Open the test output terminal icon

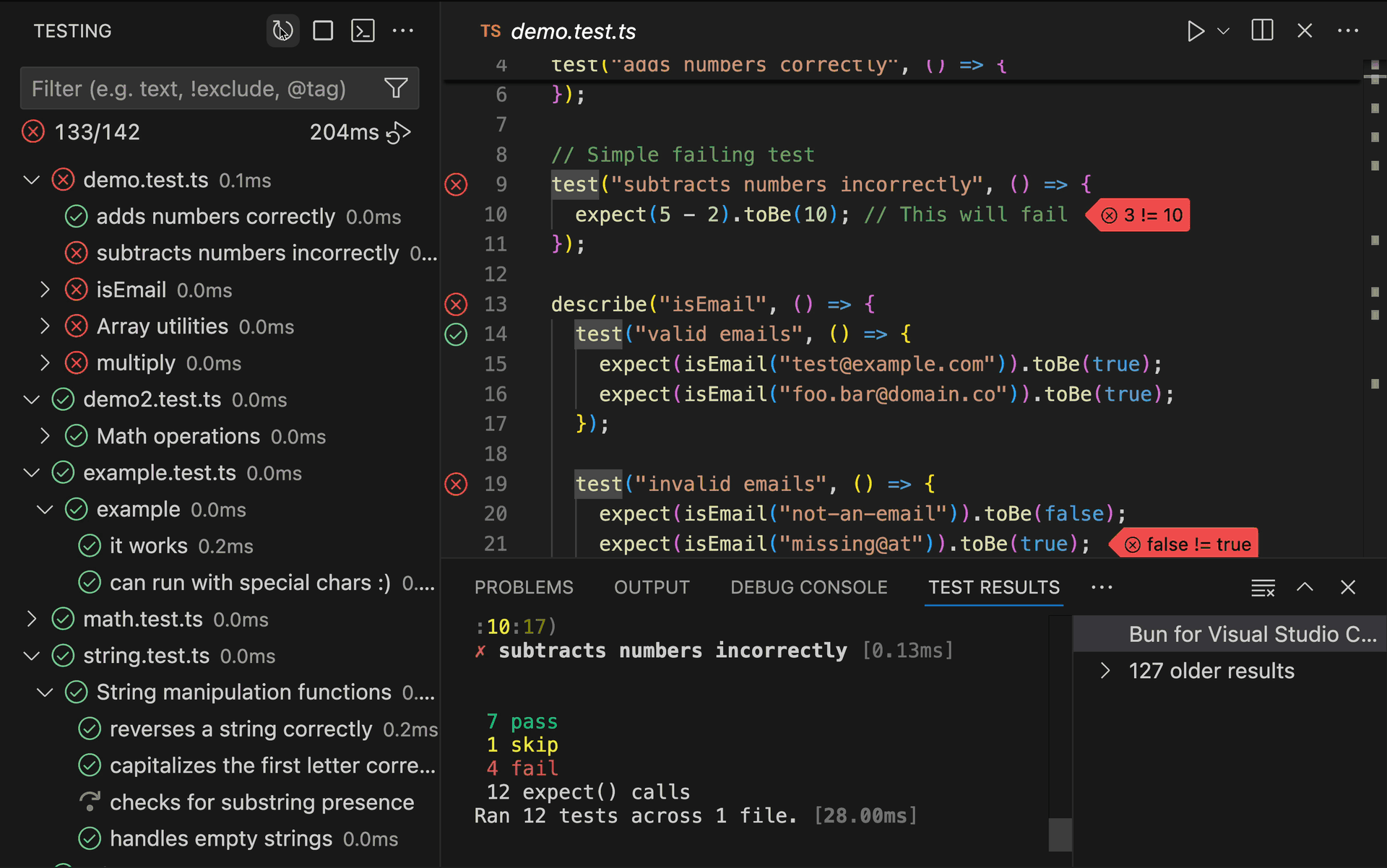(x=363, y=31)
